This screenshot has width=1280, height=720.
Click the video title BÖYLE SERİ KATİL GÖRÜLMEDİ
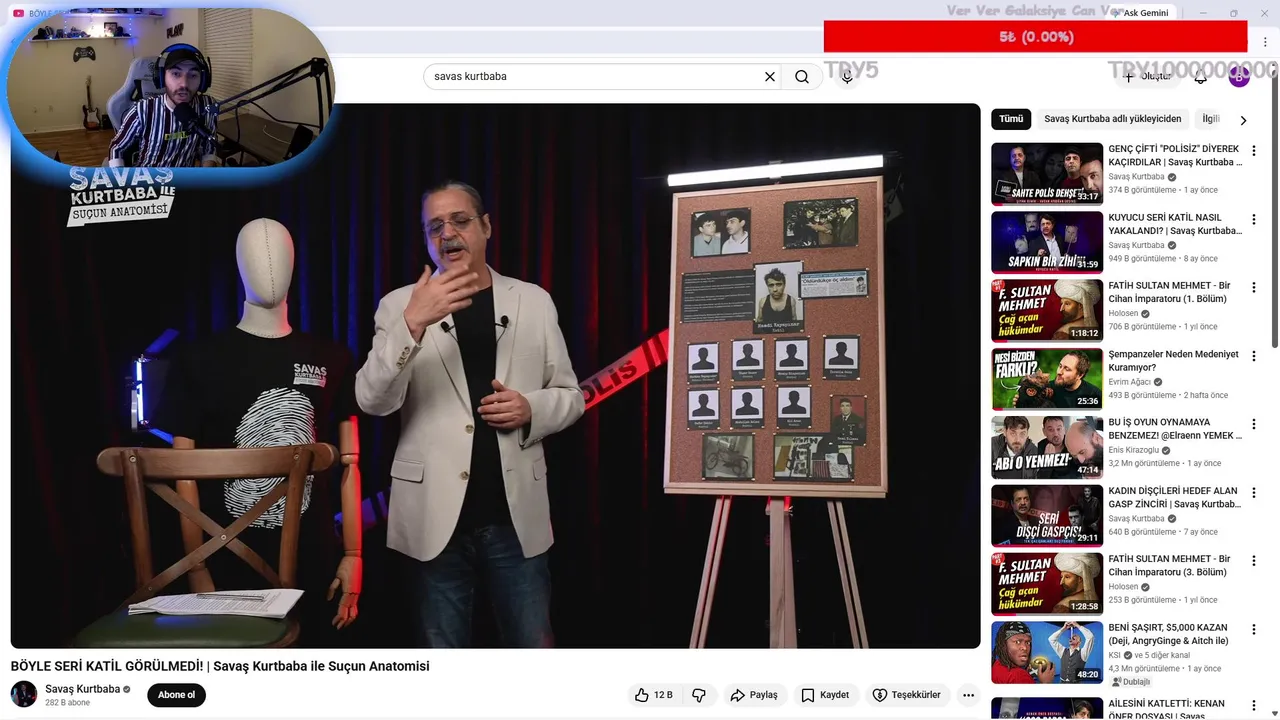point(220,666)
